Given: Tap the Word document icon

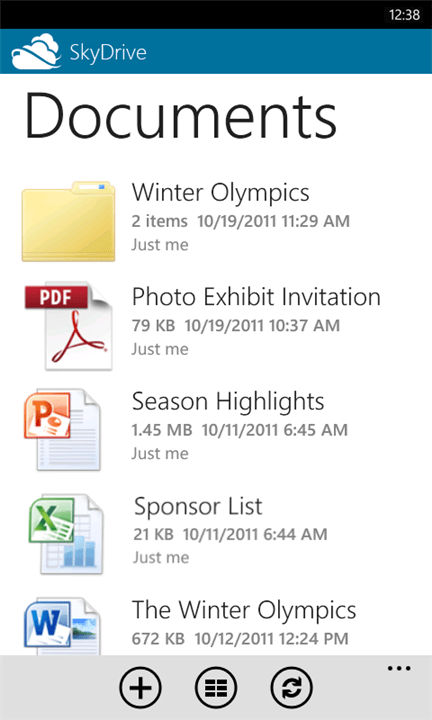Looking at the screenshot, I should click(62, 626).
